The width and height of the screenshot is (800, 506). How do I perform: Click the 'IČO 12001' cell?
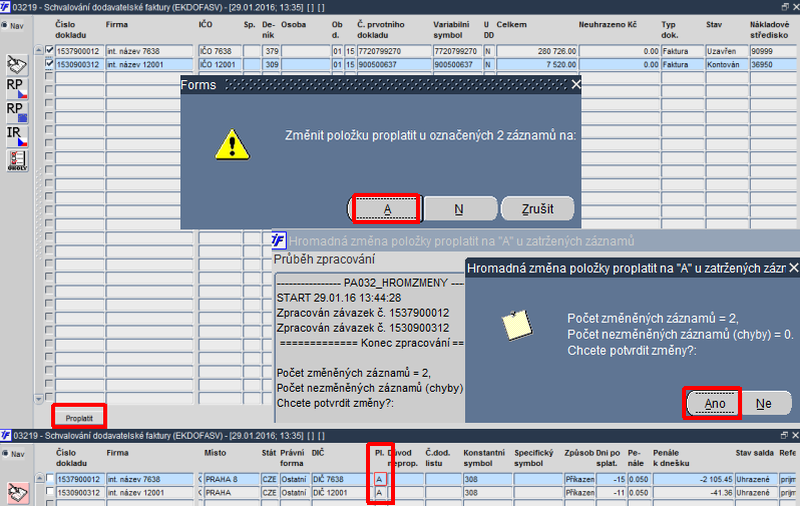point(220,64)
